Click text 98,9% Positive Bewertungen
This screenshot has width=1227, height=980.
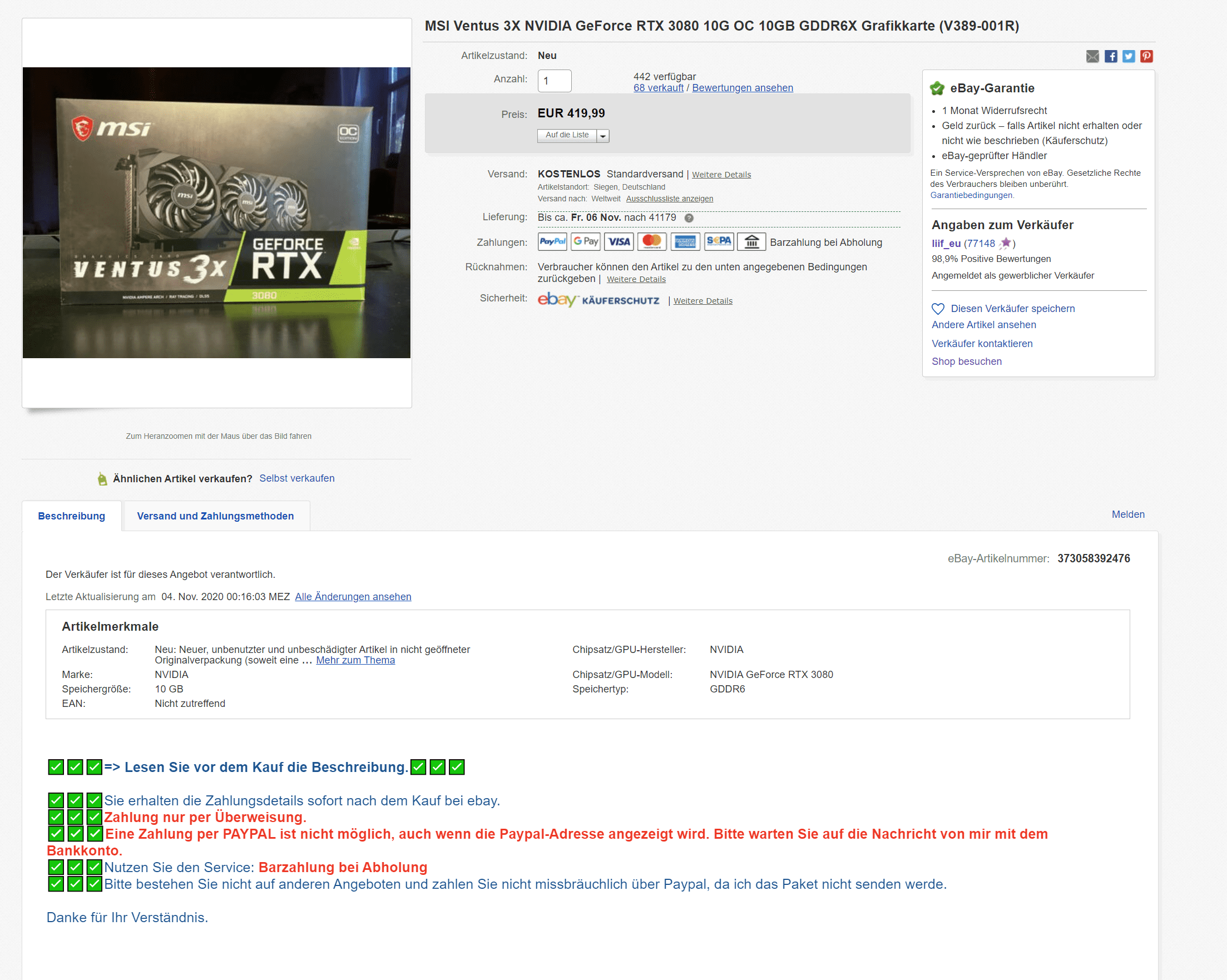(991, 259)
